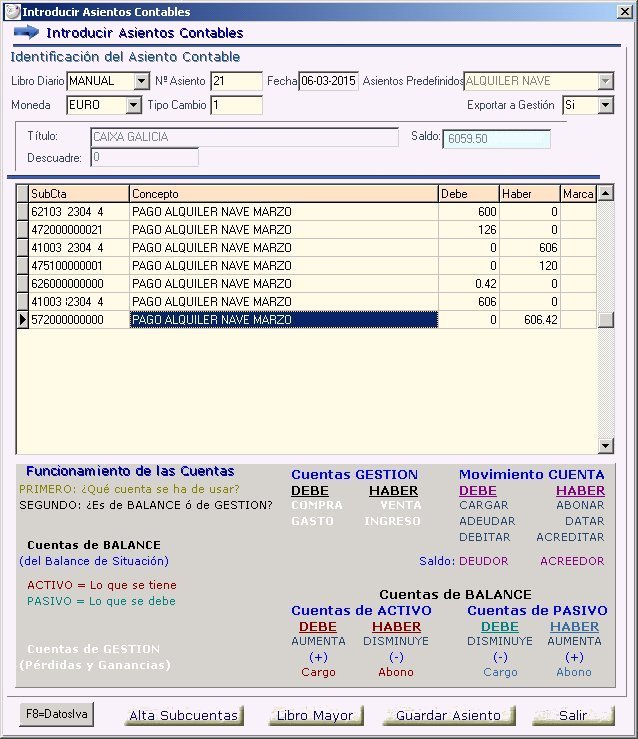Click the Alta Subcuentas button
The height and width of the screenshot is (739, 638).
(x=184, y=715)
